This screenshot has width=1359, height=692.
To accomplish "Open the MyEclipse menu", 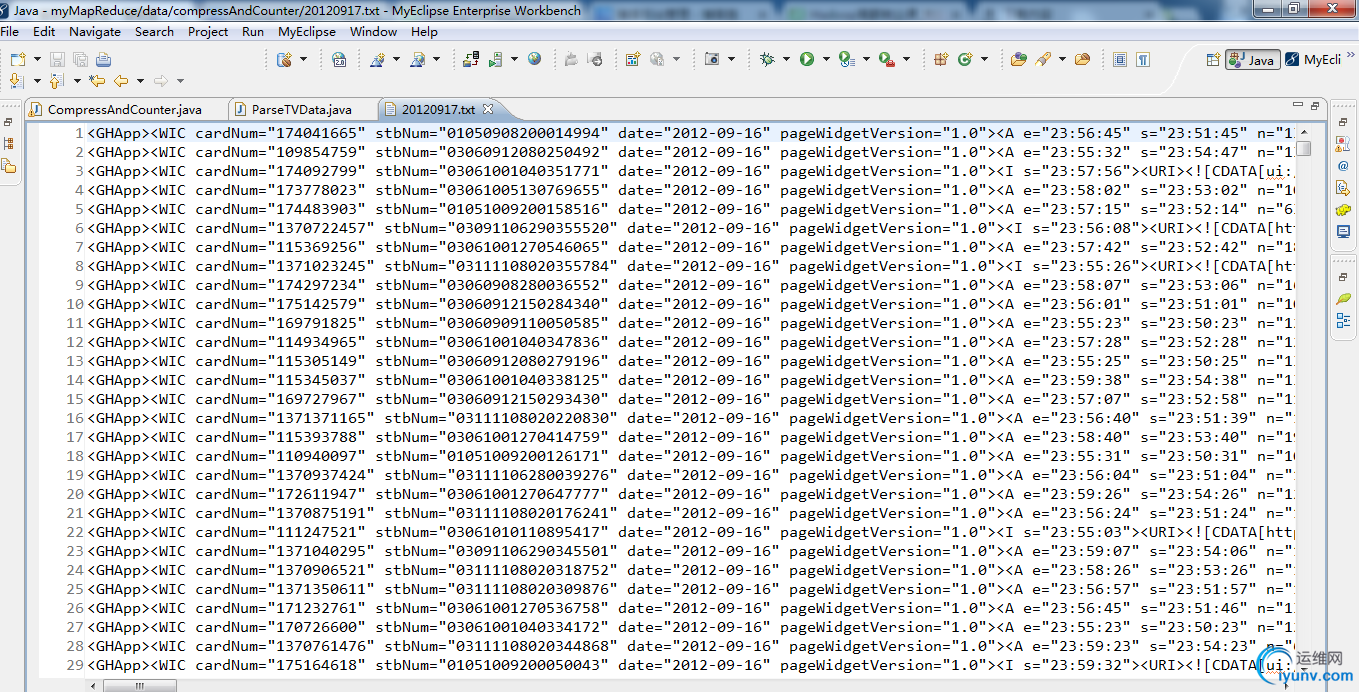I will click(x=307, y=31).
